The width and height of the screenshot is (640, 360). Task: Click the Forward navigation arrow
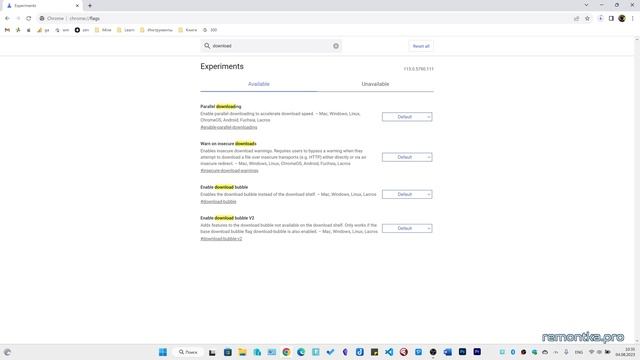[18, 18]
